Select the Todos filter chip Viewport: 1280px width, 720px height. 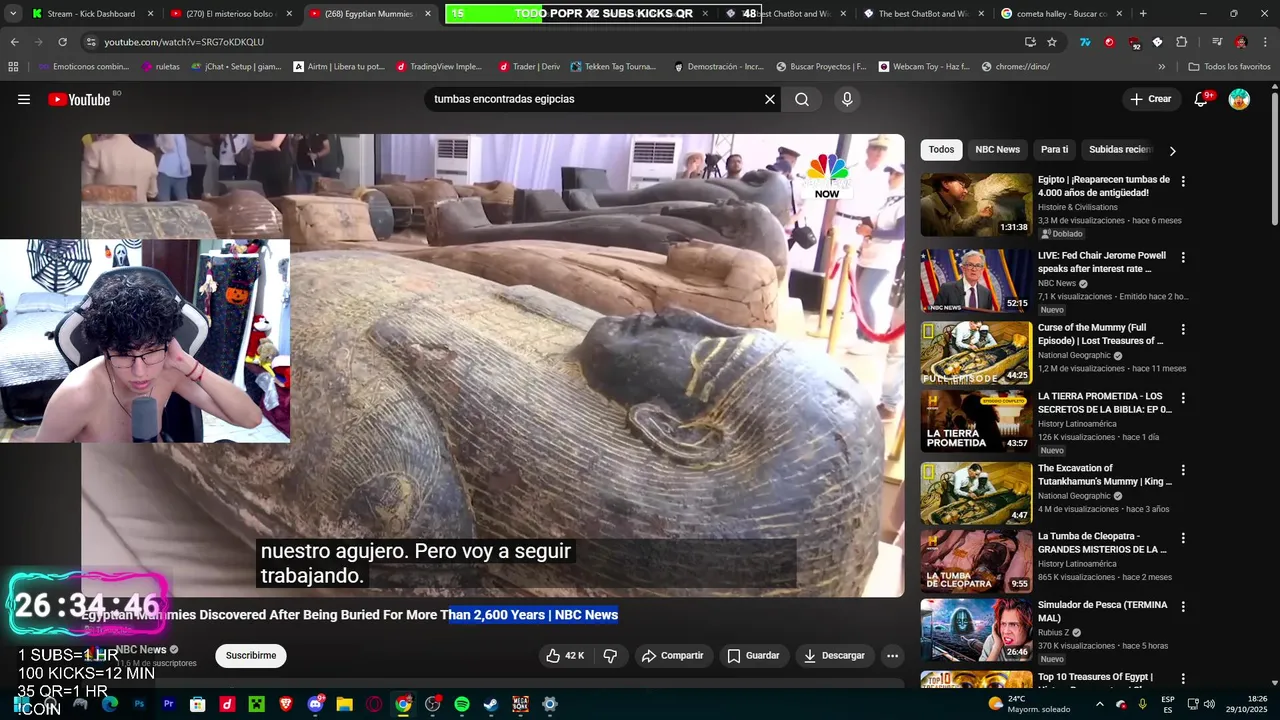(941, 150)
